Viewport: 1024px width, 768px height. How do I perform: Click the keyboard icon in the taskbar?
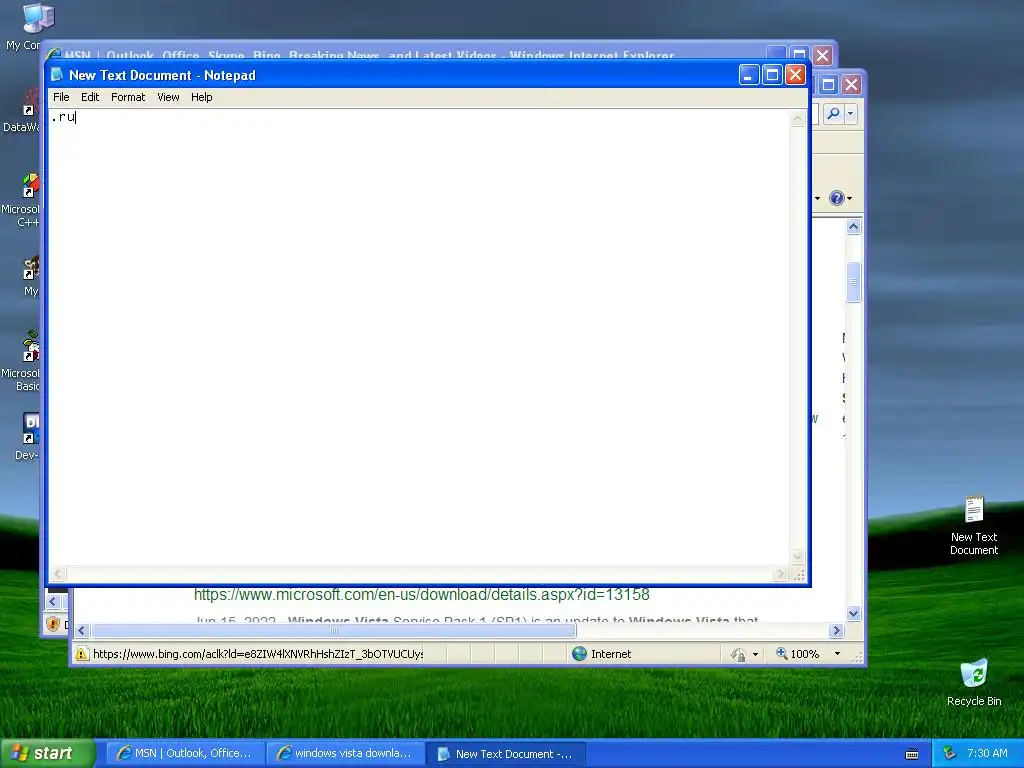(912, 754)
